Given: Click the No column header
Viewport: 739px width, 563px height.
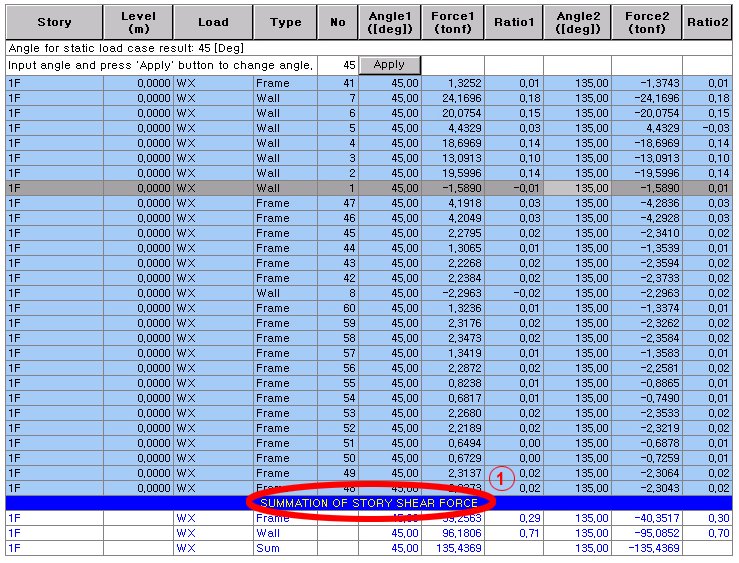Looking at the screenshot, I should 339,21.
